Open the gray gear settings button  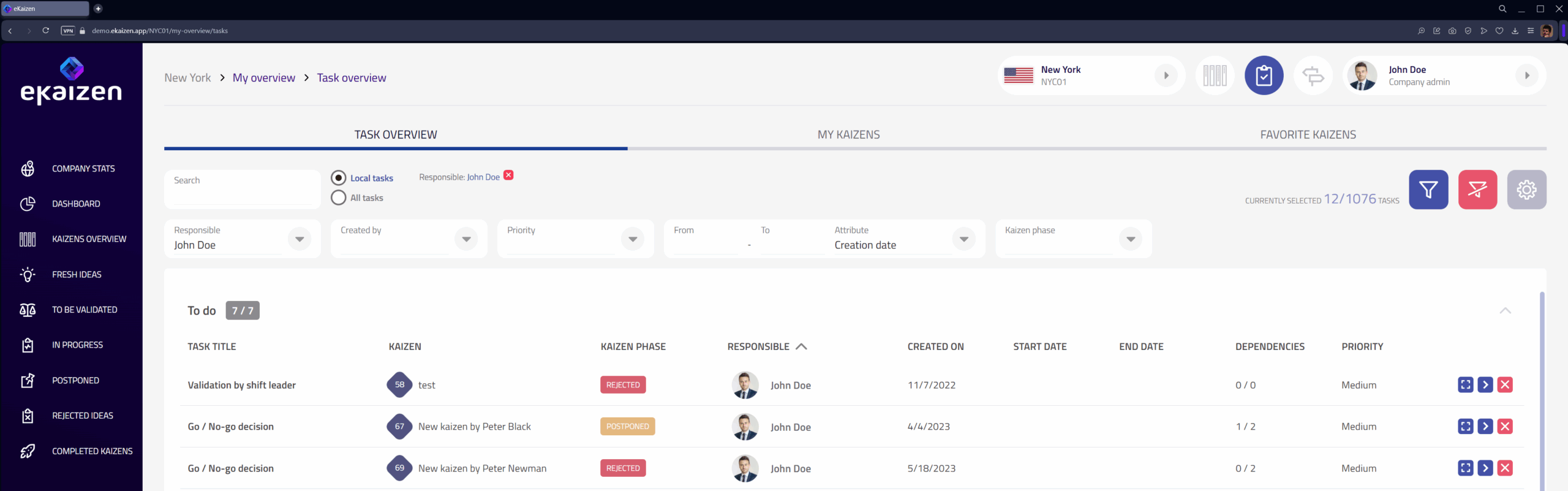point(1526,190)
